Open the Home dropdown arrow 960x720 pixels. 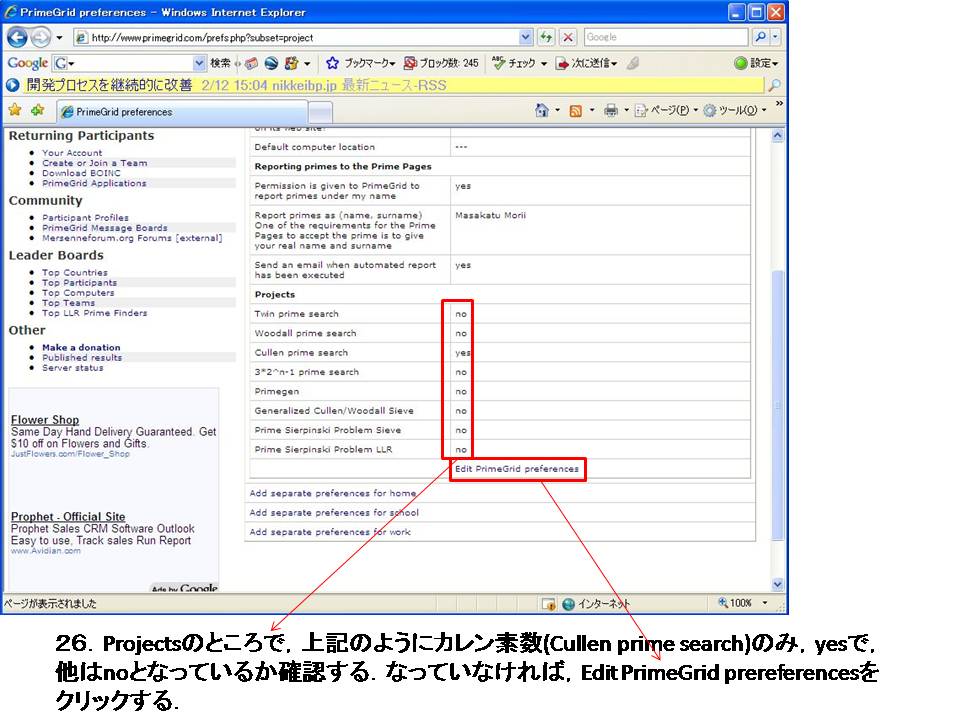557,110
